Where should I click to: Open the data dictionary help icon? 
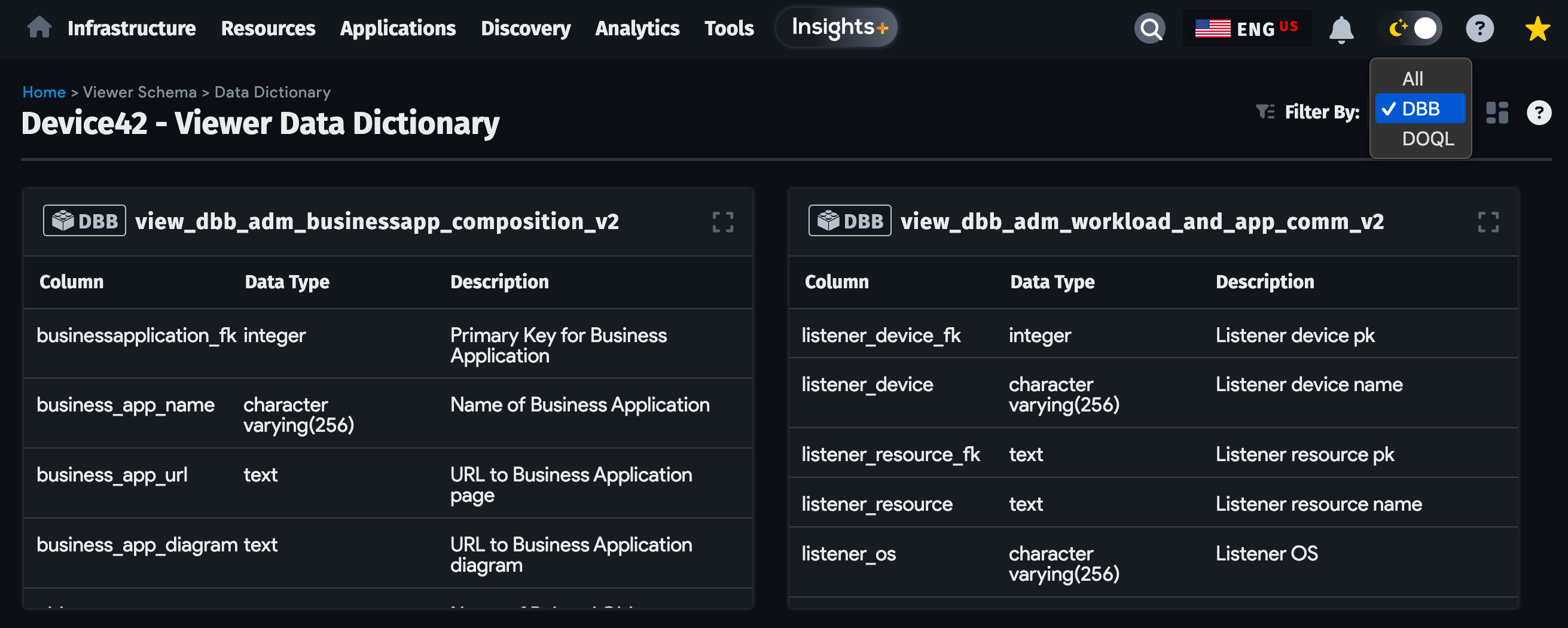pyautogui.click(x=1539, y=112)
